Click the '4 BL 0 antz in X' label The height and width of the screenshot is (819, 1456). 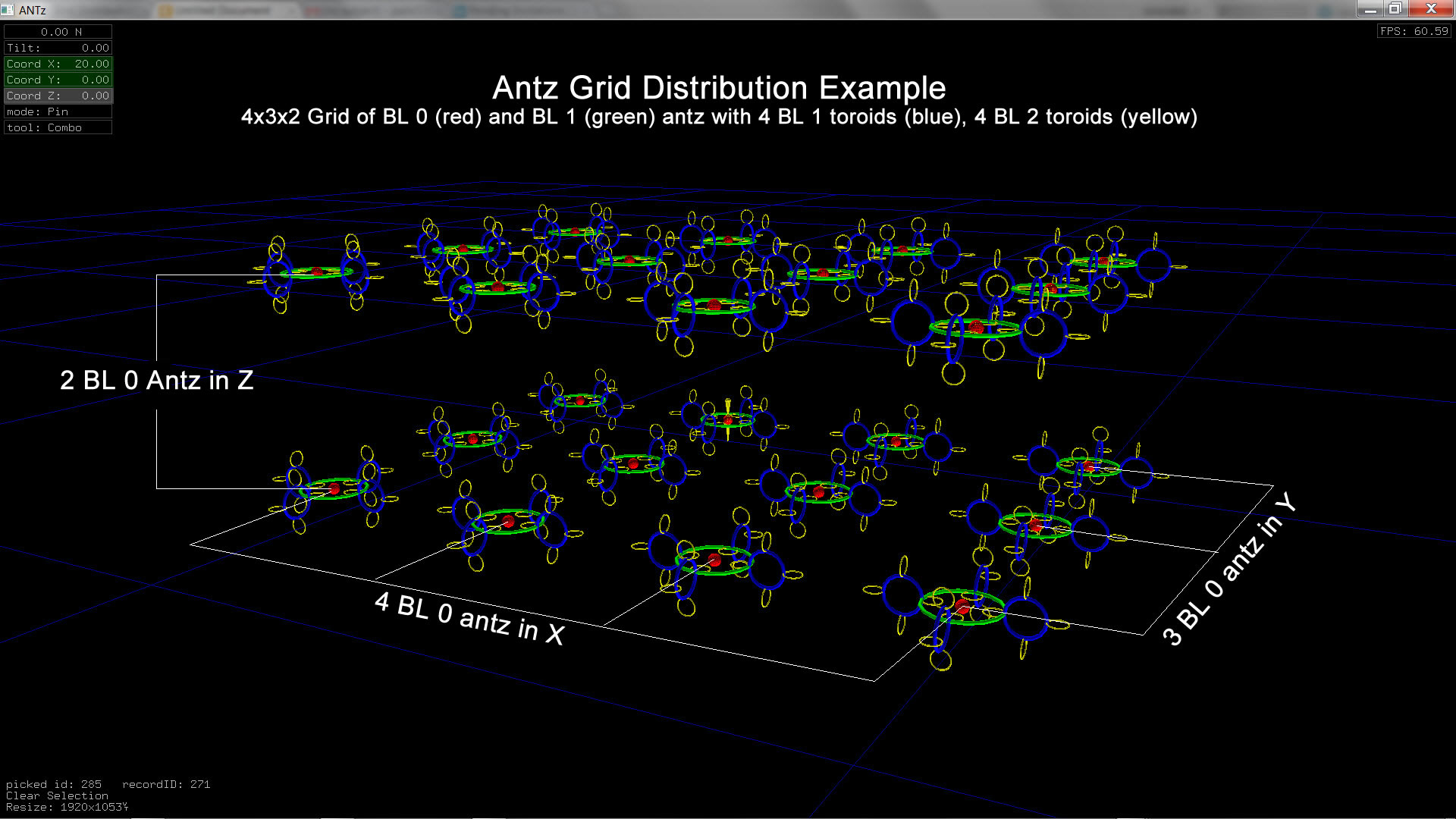(x=469, y=619)
